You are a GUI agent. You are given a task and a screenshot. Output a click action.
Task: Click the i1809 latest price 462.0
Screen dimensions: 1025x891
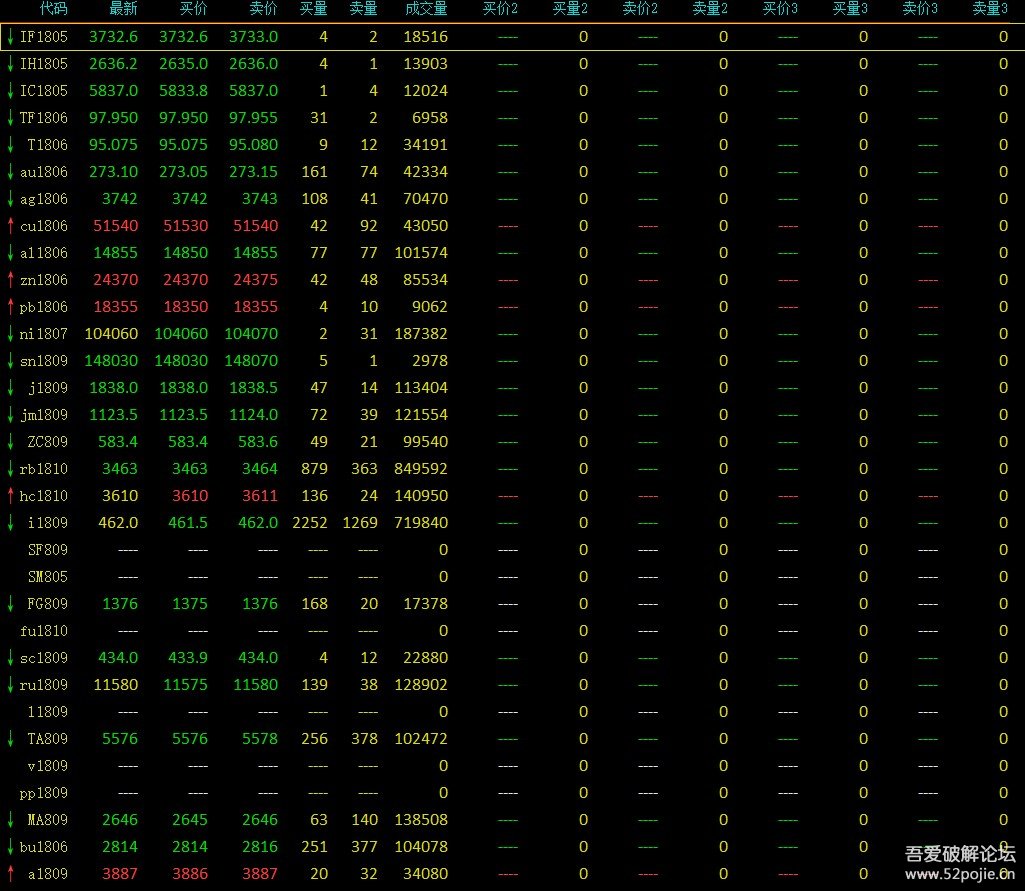118,523
